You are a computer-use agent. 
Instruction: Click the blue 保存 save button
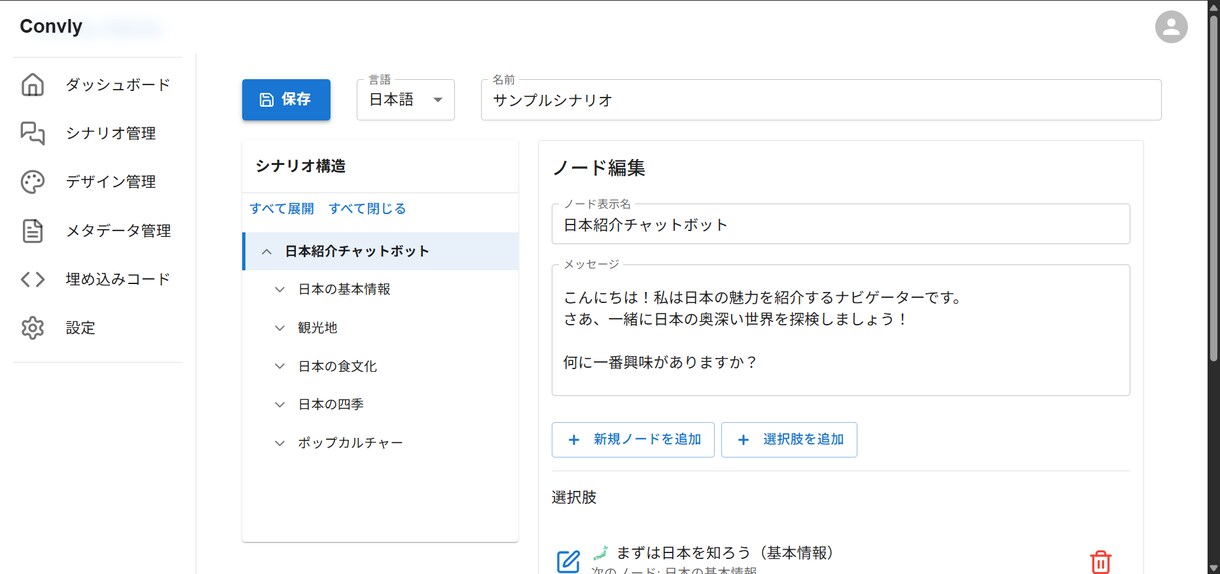click(x=286, y=100)
